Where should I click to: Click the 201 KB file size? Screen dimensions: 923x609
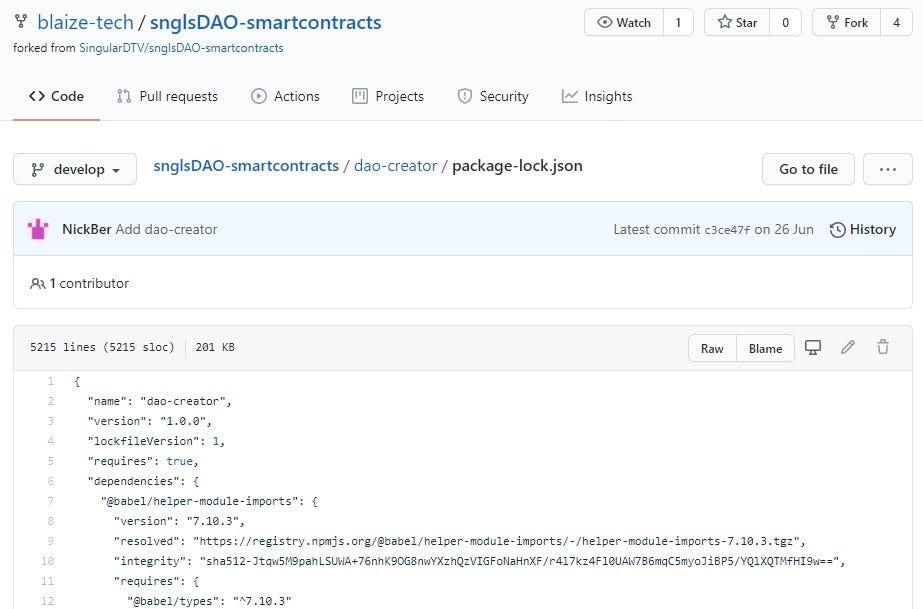[215, 347]
